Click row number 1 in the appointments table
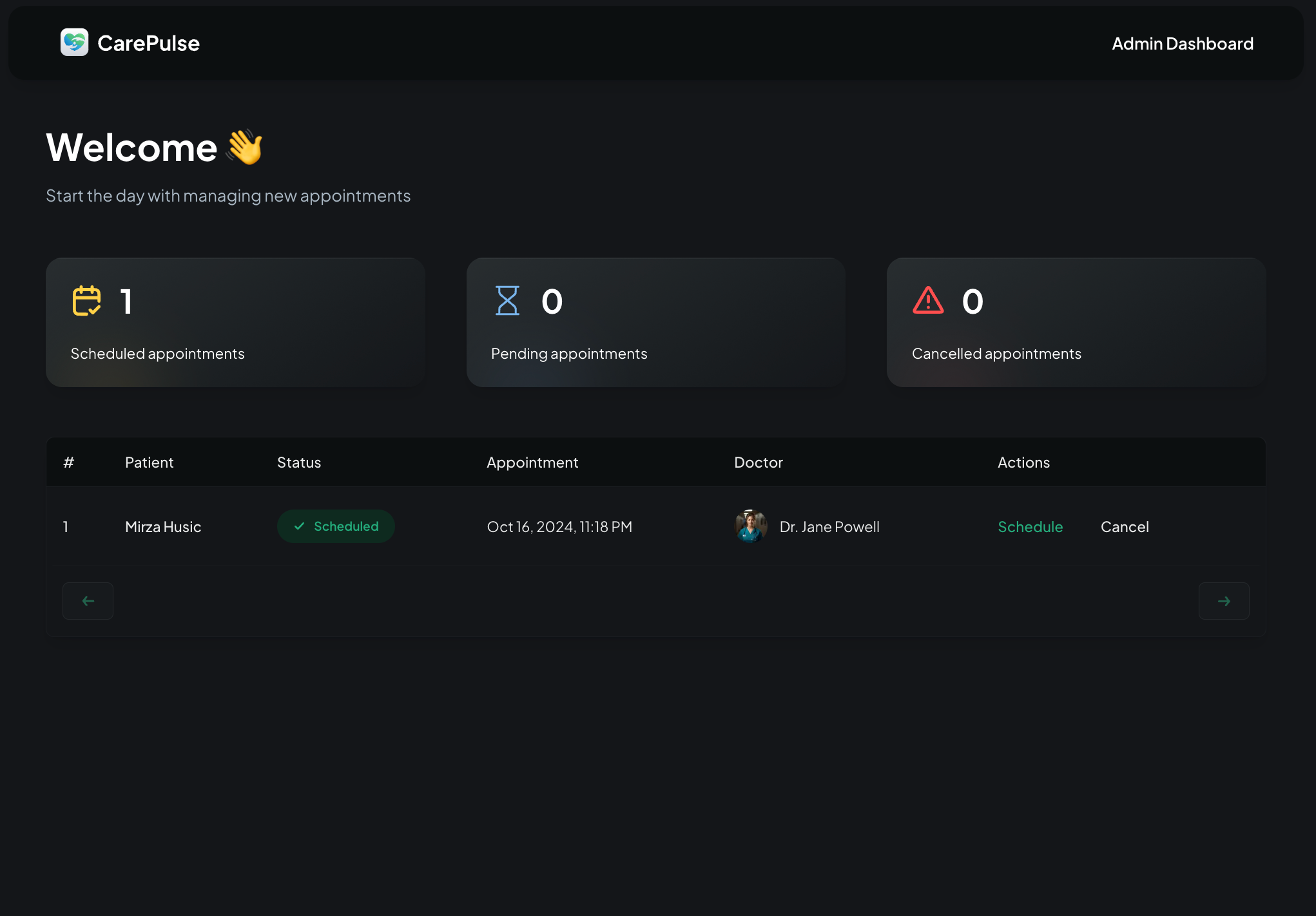This screenshot has height=916, width=1316. tap(66, 526)
